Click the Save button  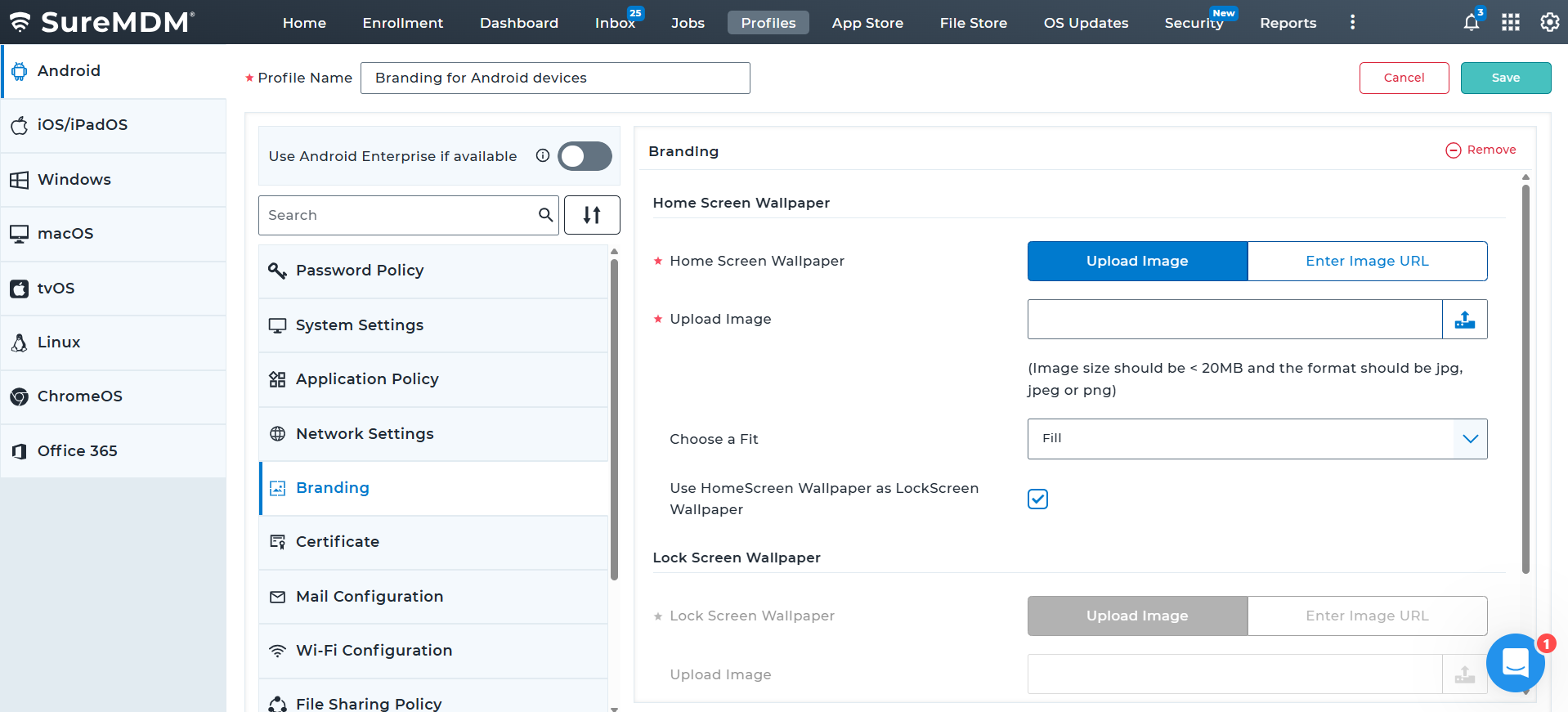click(x=1505, y=78)
